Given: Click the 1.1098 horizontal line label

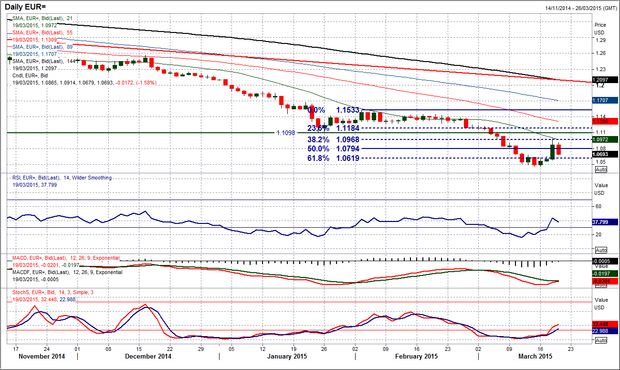Looking at the screenshot, I should click(x=285, y=133).
